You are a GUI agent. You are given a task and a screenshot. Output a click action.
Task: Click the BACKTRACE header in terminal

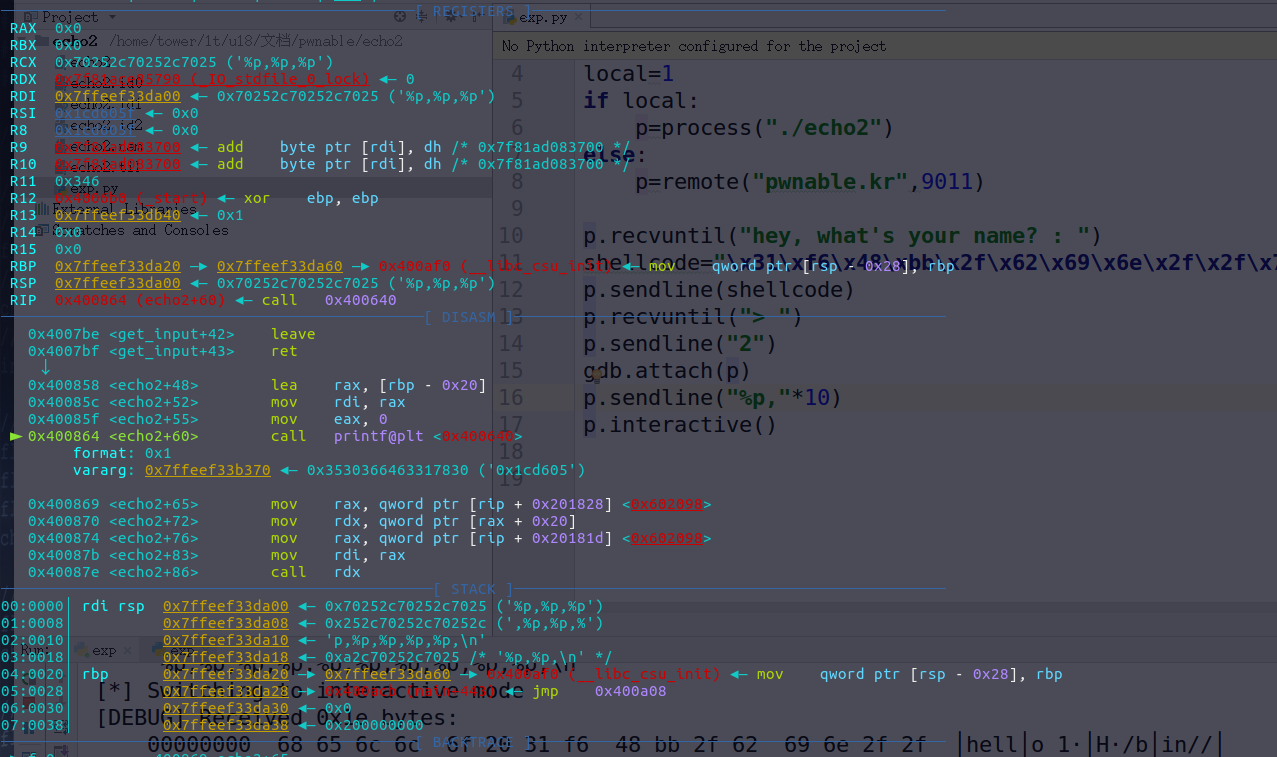[x=473, y=742]
